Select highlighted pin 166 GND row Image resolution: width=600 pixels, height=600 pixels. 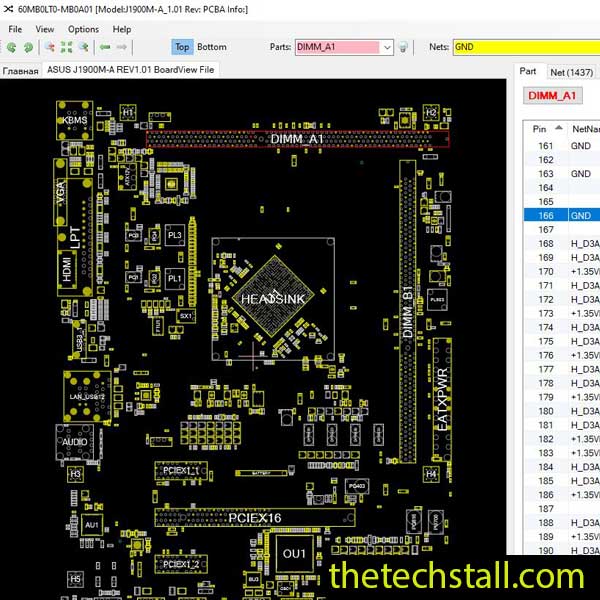tap(562, 215)
